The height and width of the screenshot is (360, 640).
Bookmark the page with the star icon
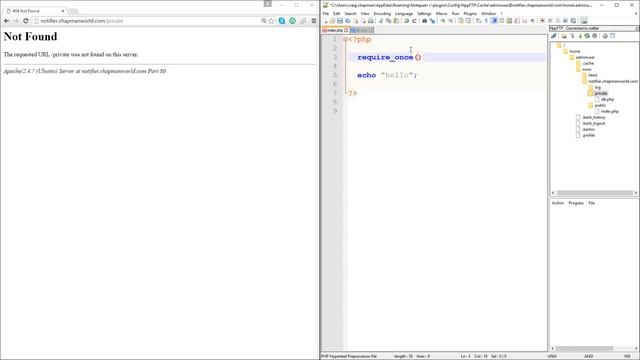click(271, 21)
